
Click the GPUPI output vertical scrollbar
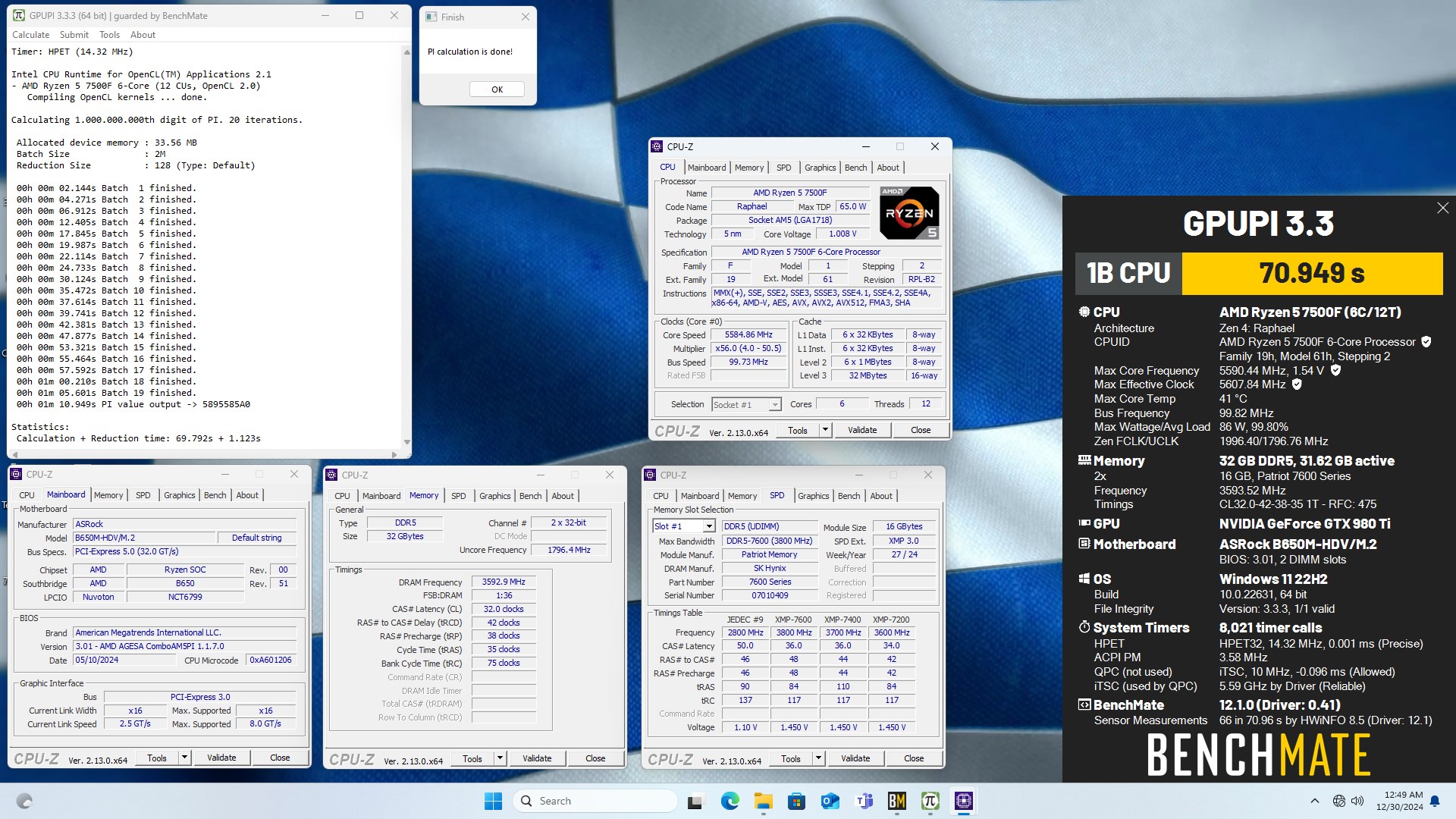point(407,247)
